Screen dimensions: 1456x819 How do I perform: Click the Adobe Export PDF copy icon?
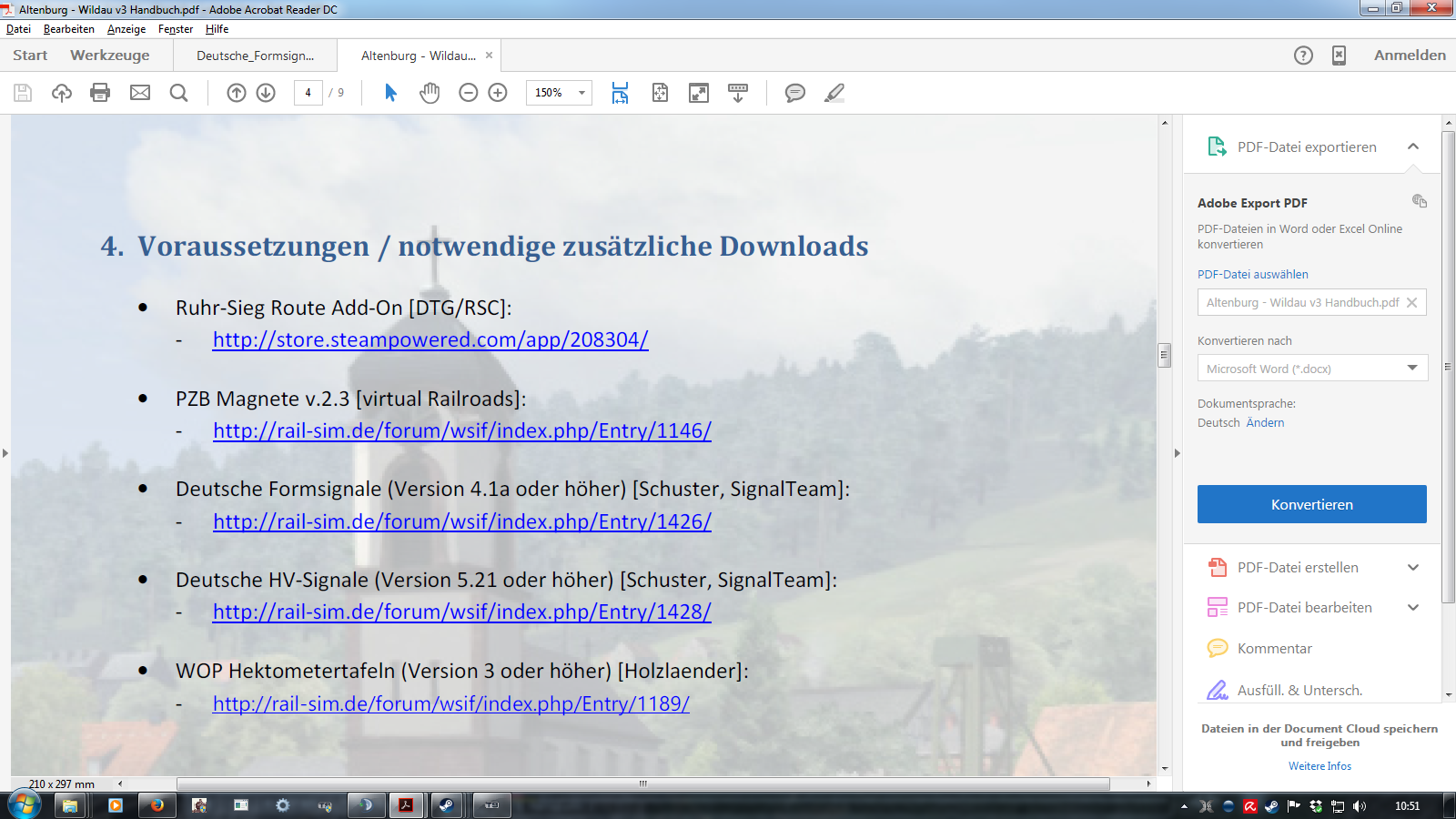1420,201
